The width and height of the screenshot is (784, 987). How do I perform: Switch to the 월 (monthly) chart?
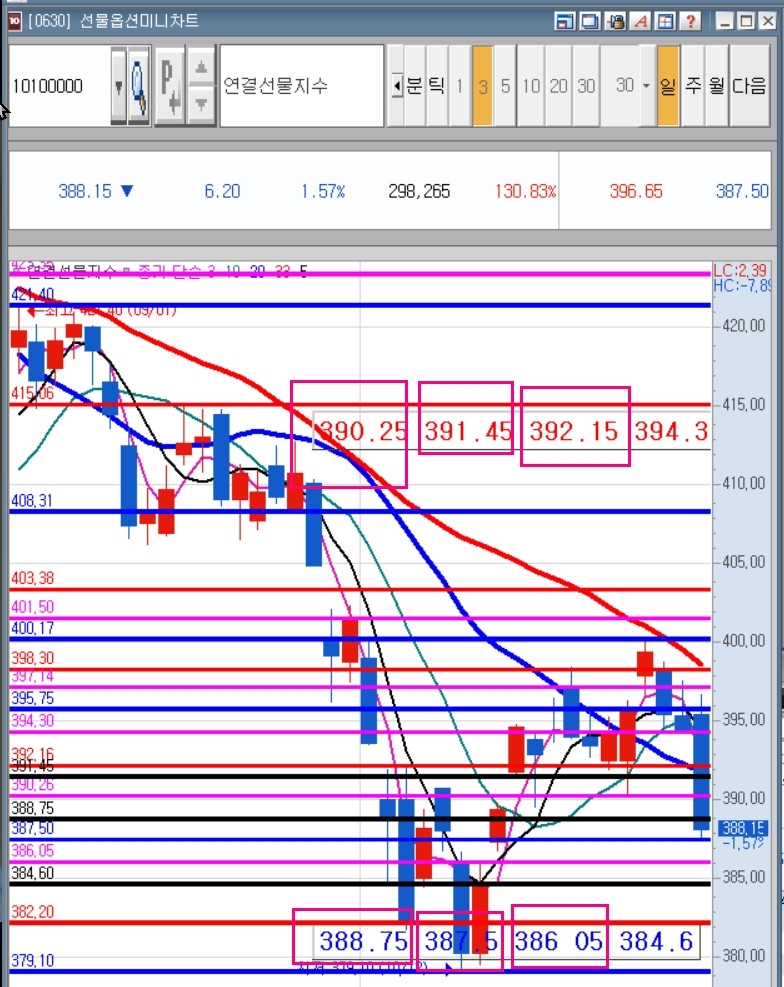tap(717, 86)
